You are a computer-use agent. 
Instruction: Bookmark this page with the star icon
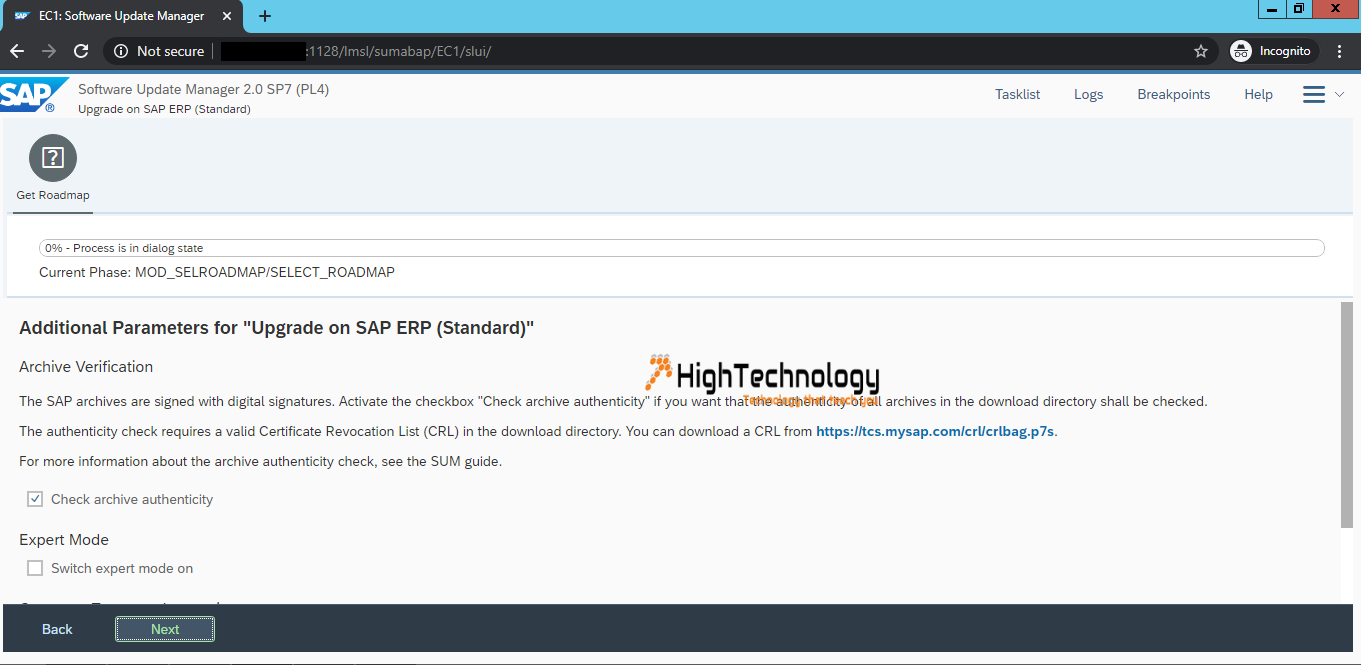pyautogui.click(x=1201, y=51)
